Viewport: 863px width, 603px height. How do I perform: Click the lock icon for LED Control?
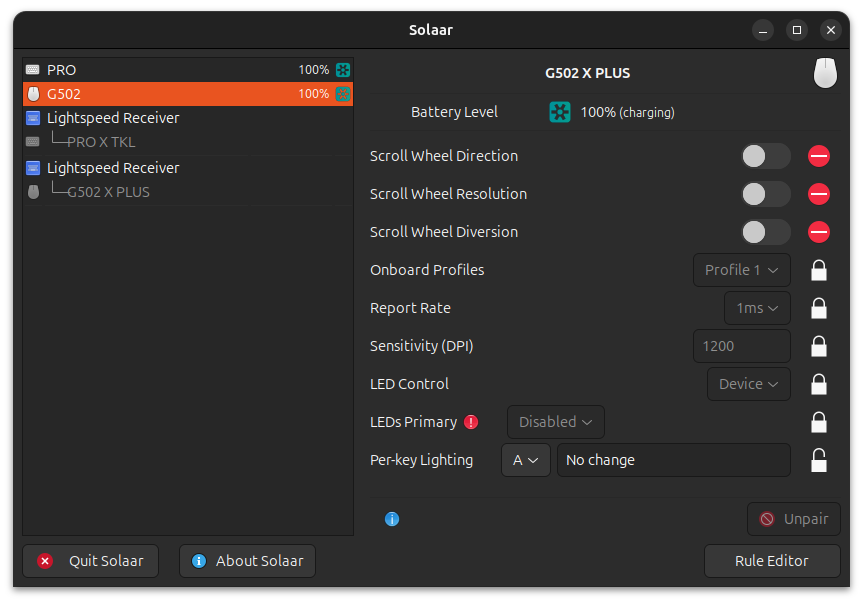(x=819, y=384)
